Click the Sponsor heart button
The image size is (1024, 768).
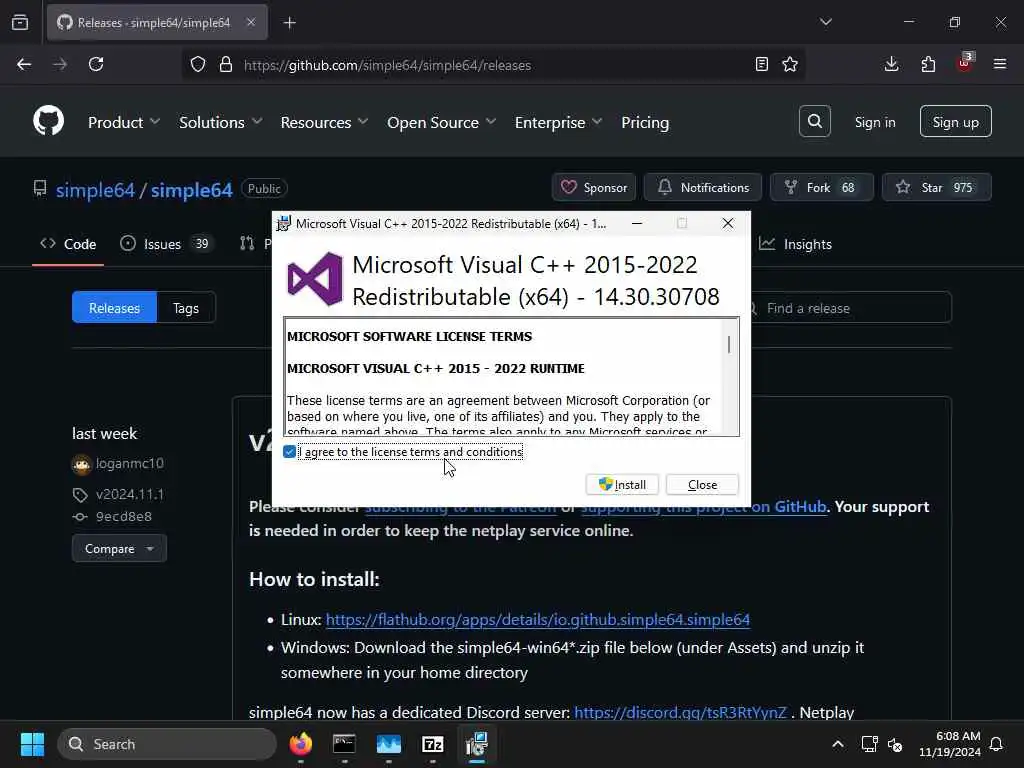[x=594, y=187]
